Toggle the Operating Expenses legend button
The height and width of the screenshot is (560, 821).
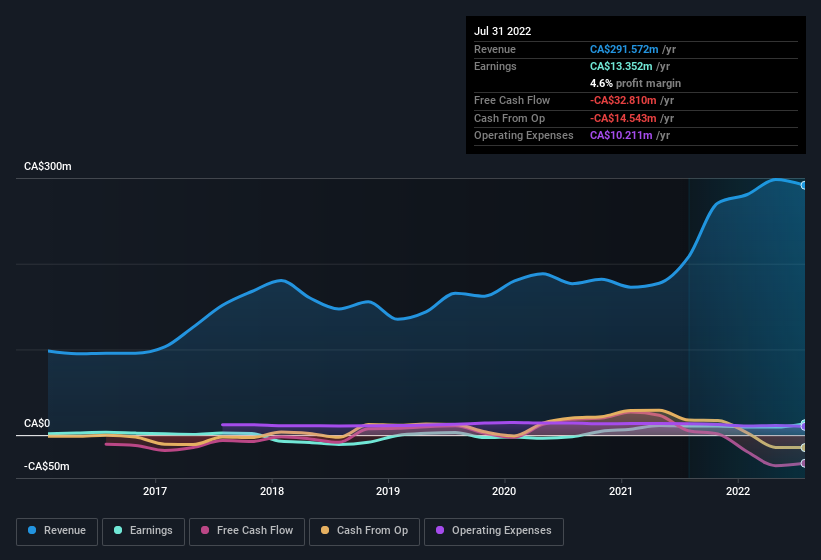494,531
